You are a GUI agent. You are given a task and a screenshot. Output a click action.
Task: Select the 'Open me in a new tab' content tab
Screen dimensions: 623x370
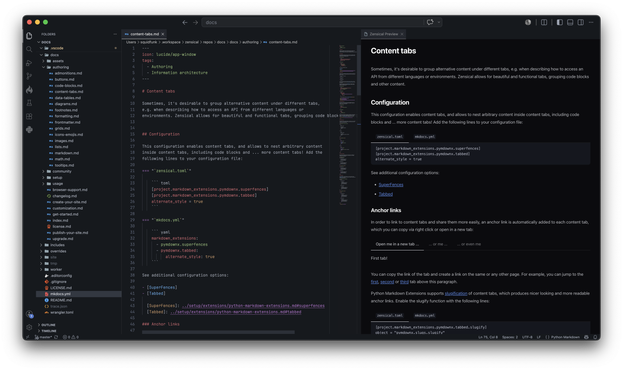click(x=397, y=244)
